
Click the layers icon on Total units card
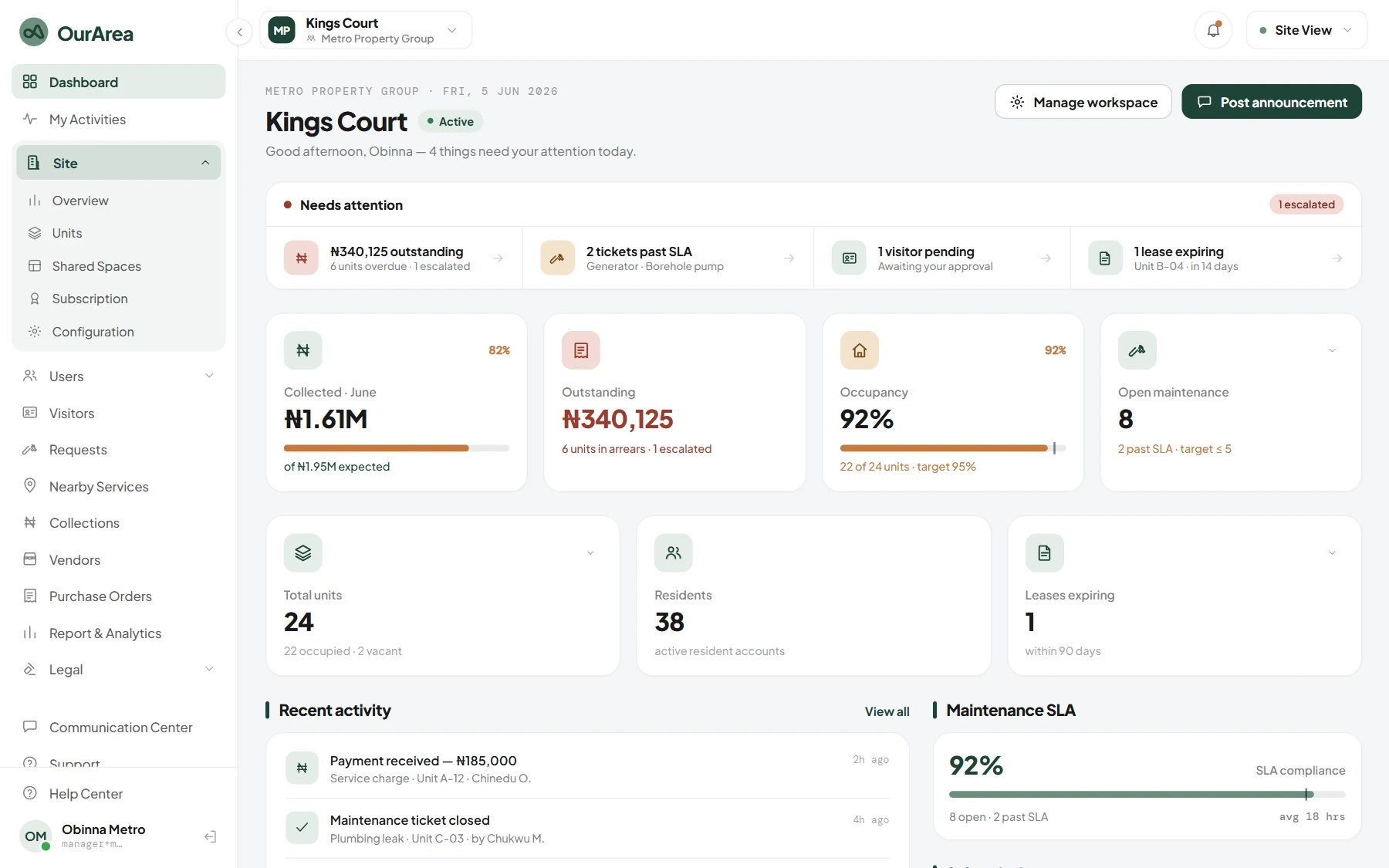[303, 552]
